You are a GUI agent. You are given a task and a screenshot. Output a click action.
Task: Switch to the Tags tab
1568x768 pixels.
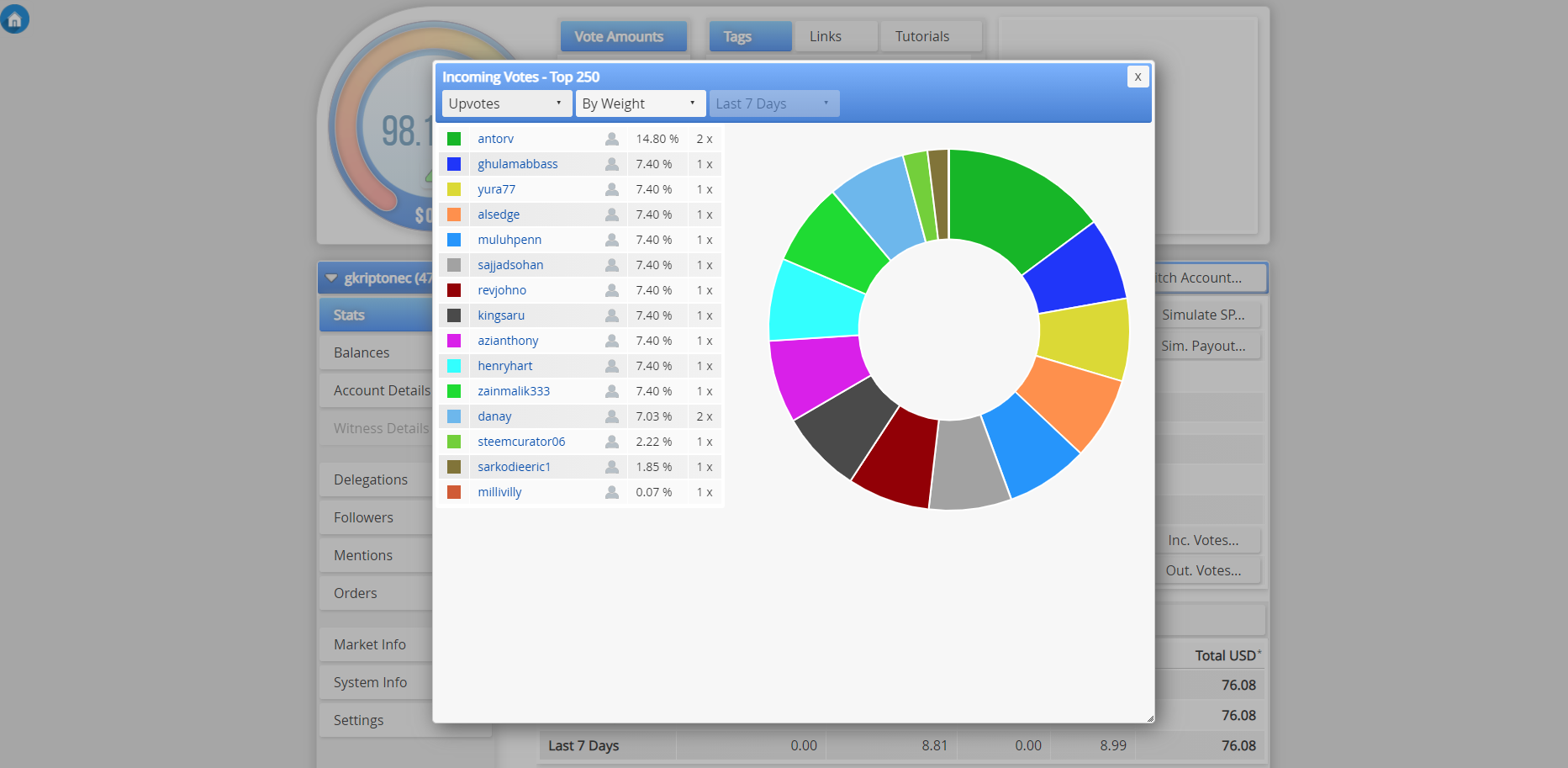click(750, 36)
